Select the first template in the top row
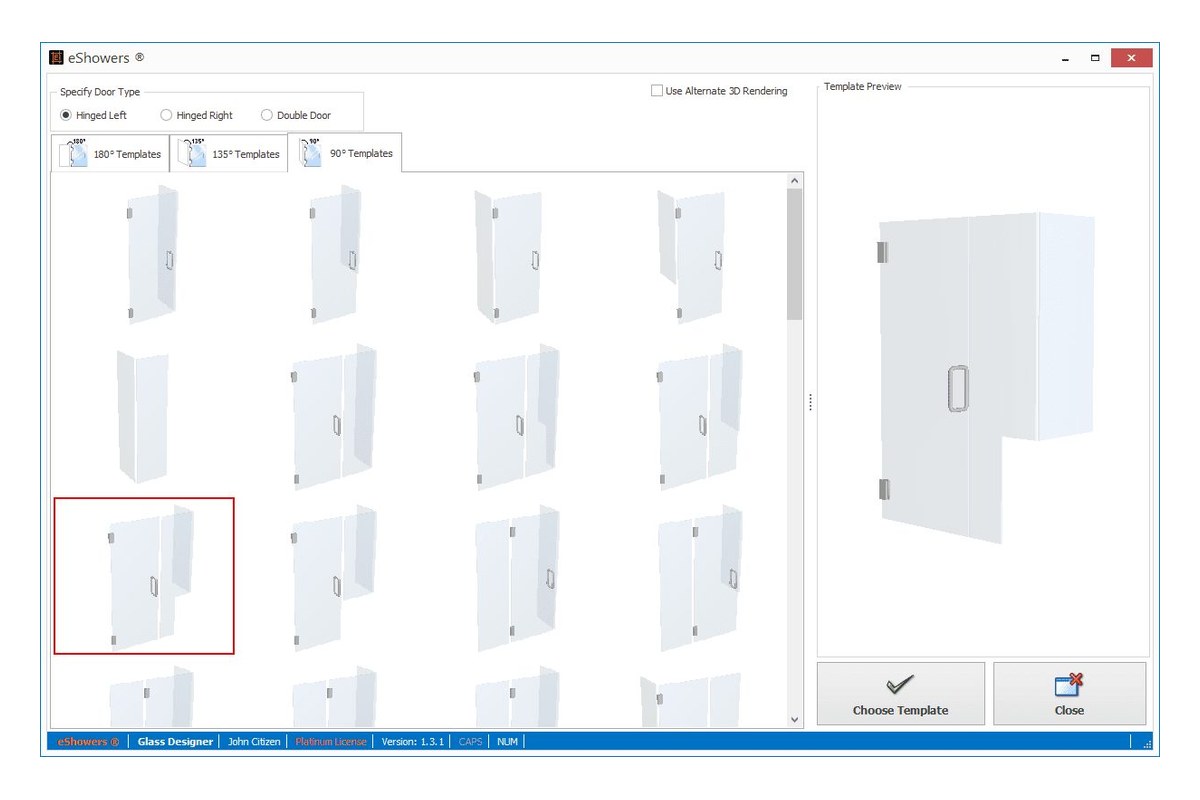 pyautogui.click(x=152, y=255)
